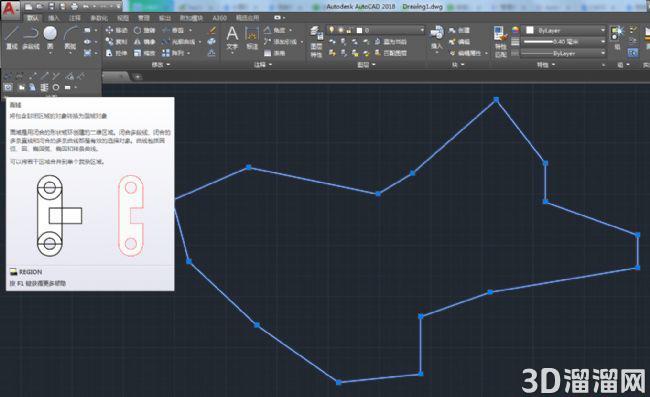The image size is (650, 397).
Task: Switch to the Insert (插入) ribbon tab
Action: coord(54,18)
